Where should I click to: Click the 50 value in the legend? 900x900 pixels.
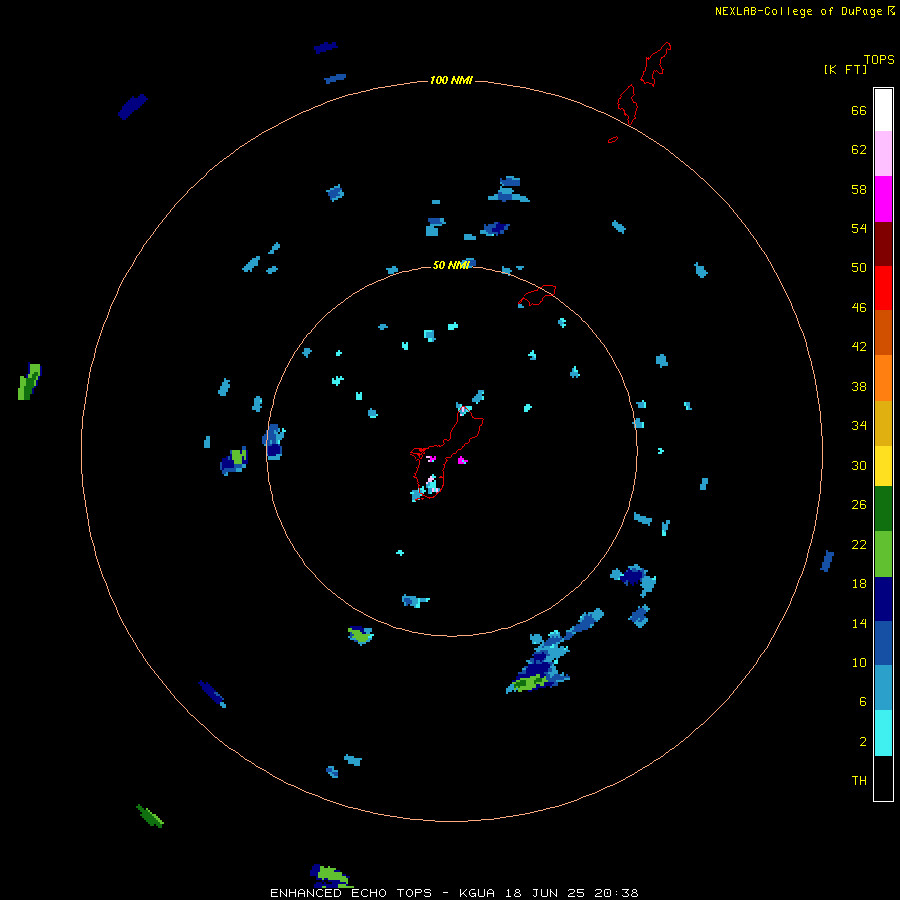[x=859, y=267]
